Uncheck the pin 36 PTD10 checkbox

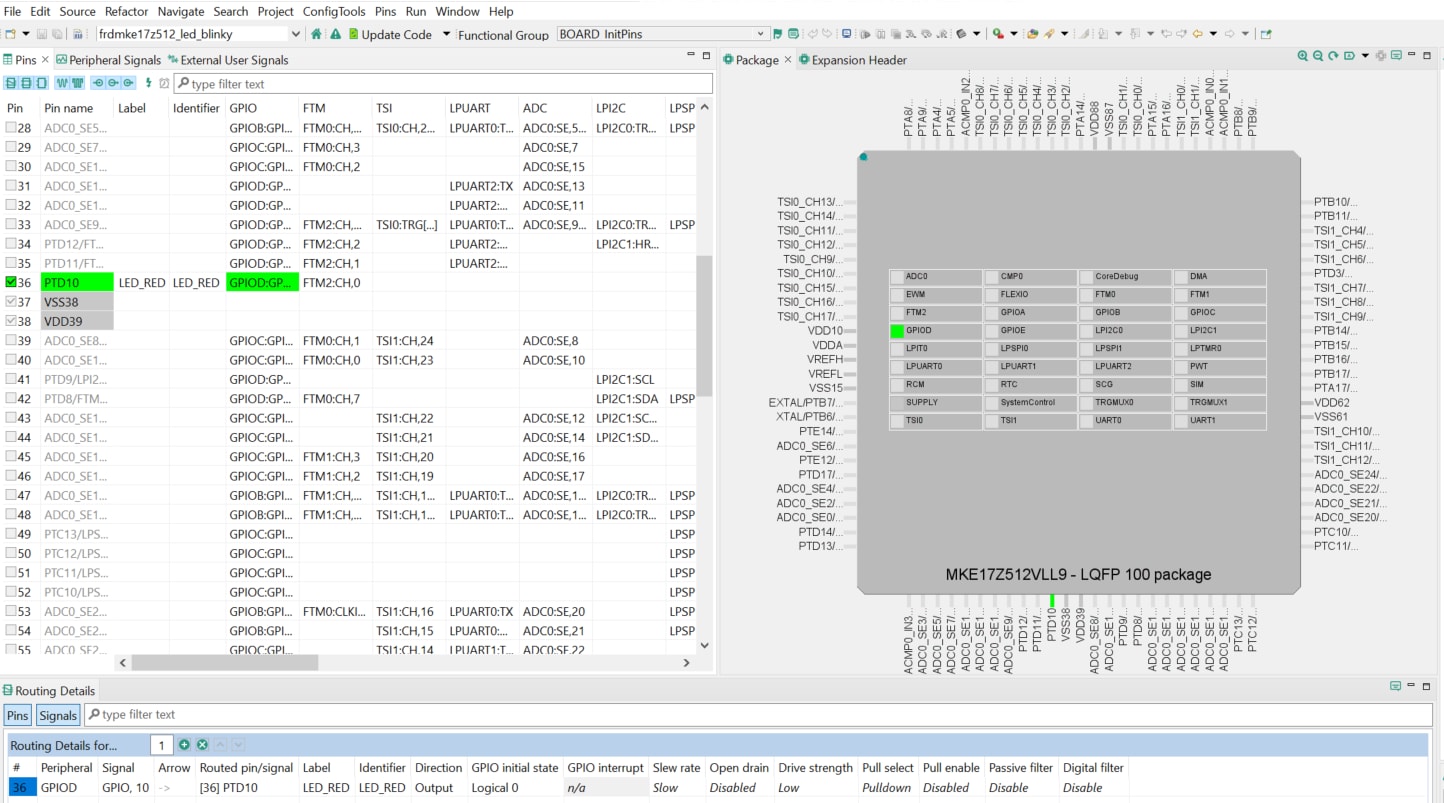[x=11, y=283]
